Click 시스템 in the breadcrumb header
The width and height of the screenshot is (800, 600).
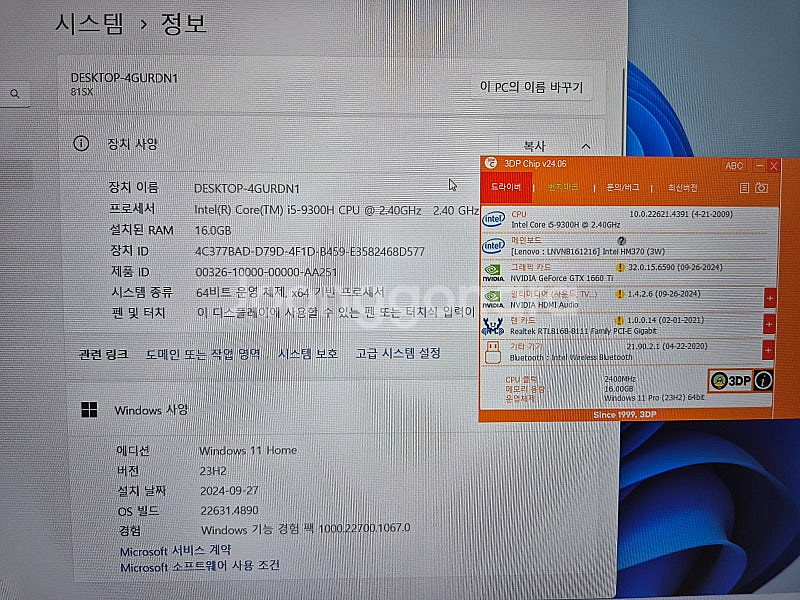pos(89,23)
